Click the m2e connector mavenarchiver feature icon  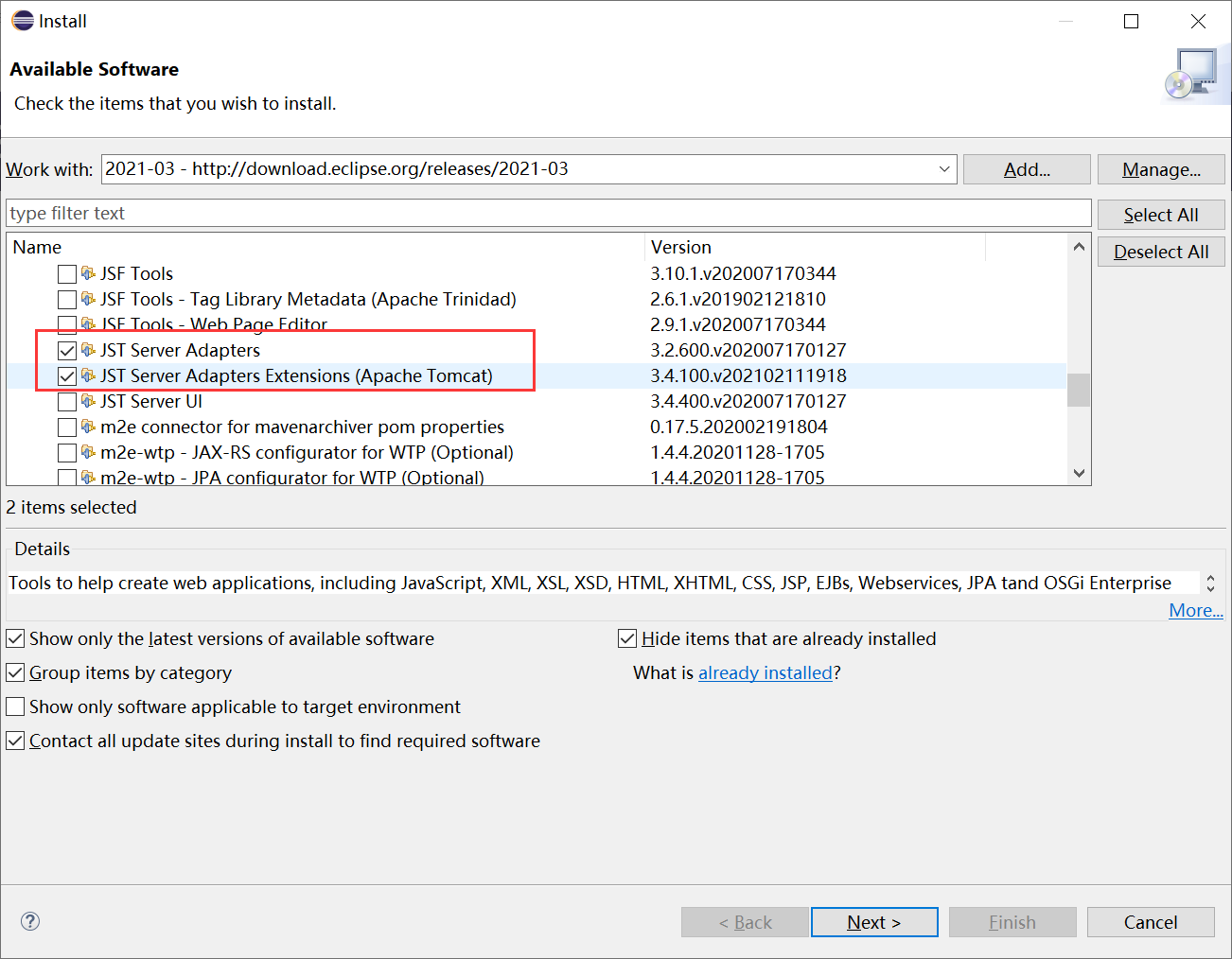(88, 427)
